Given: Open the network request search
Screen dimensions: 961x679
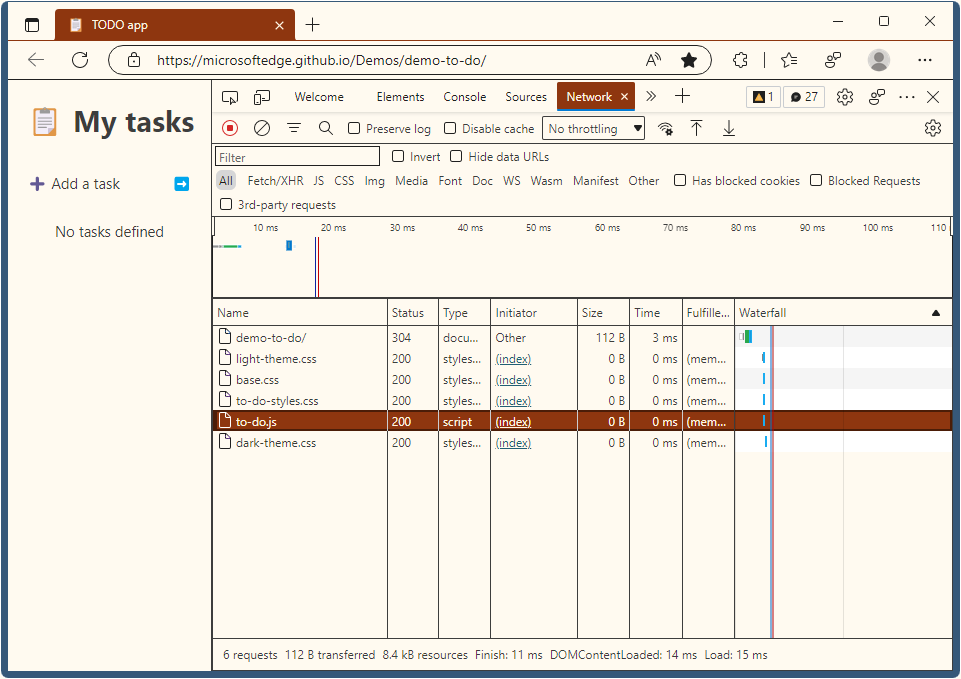Looking at the screenshot, I should [325, 128].
